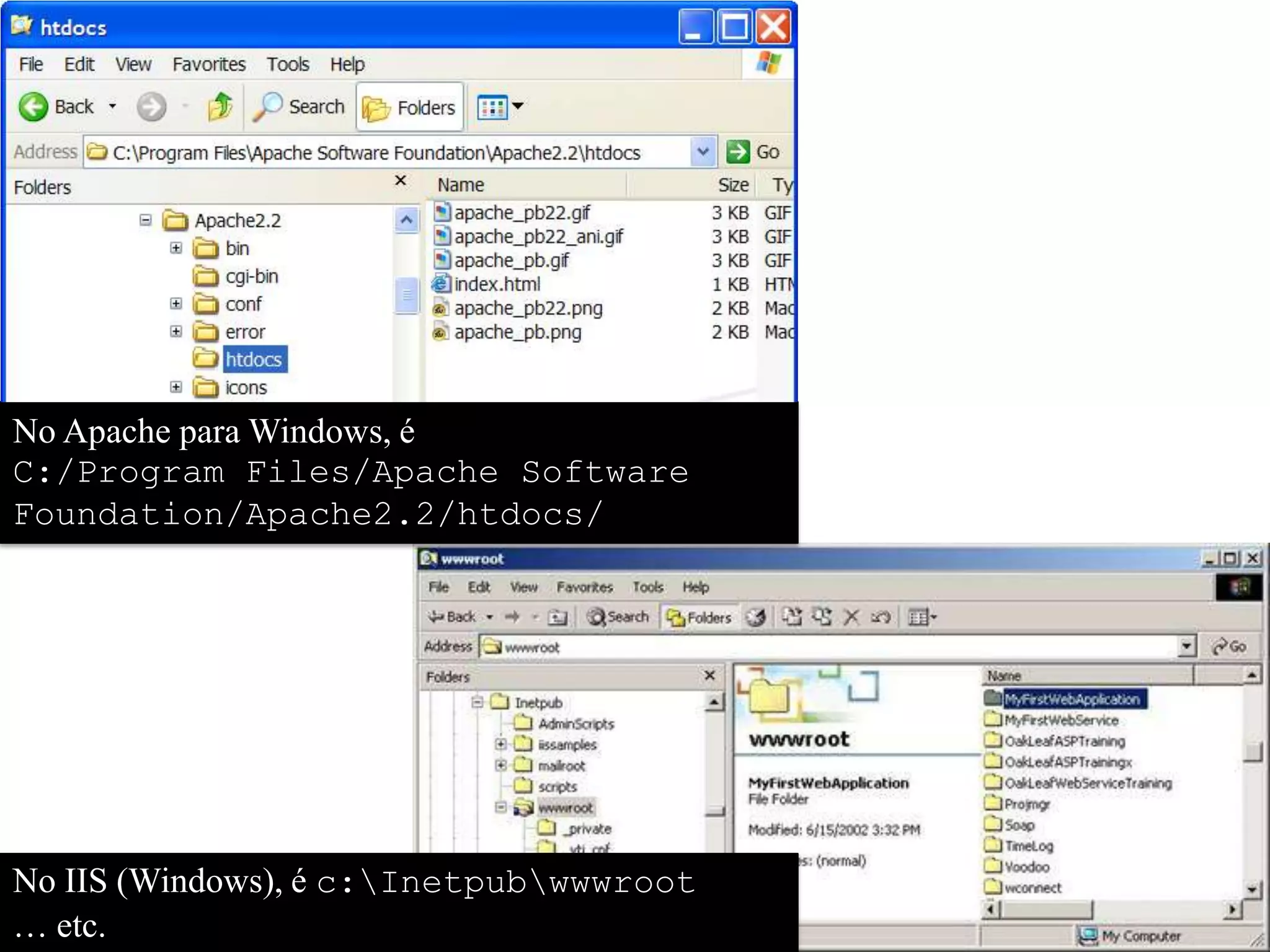Click the Go button in wwwroot window

[x=1229, y=646]
